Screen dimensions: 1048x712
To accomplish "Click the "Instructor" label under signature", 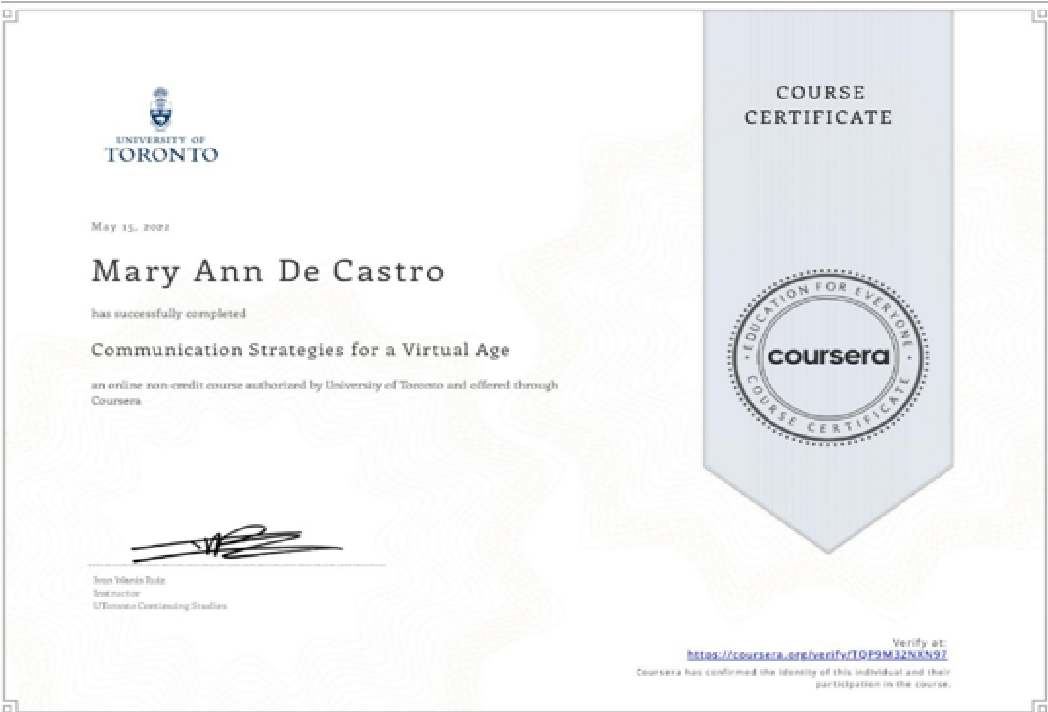I will [x=117, y=593].
